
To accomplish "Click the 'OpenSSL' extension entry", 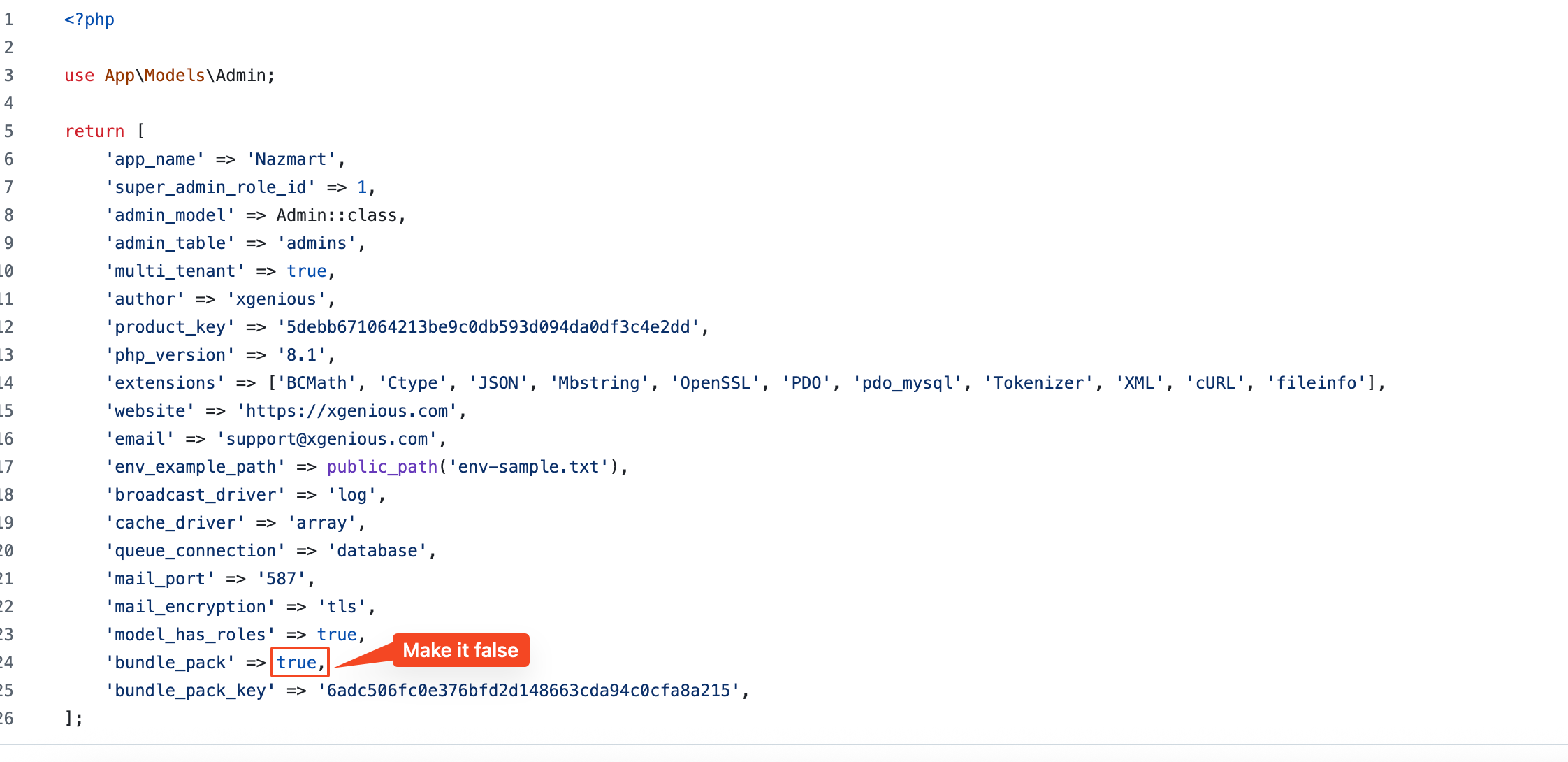I will tap(716, 383).
